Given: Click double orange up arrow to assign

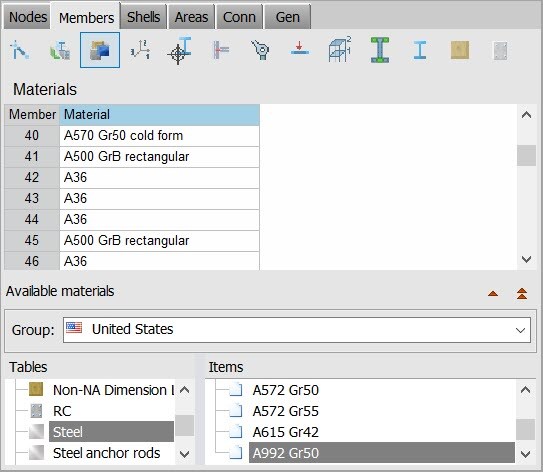Looking at the screenshot, I should click(522, 293).
